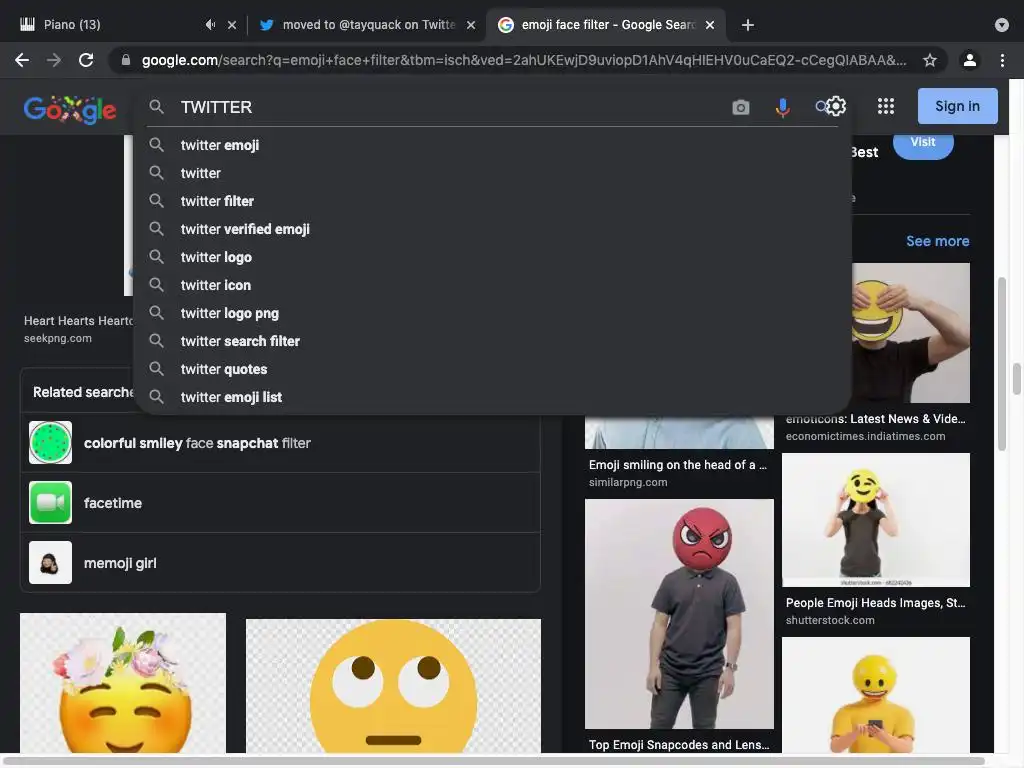Click the browser back arrow
The image size is (1024, 768).
click(22, 60)
